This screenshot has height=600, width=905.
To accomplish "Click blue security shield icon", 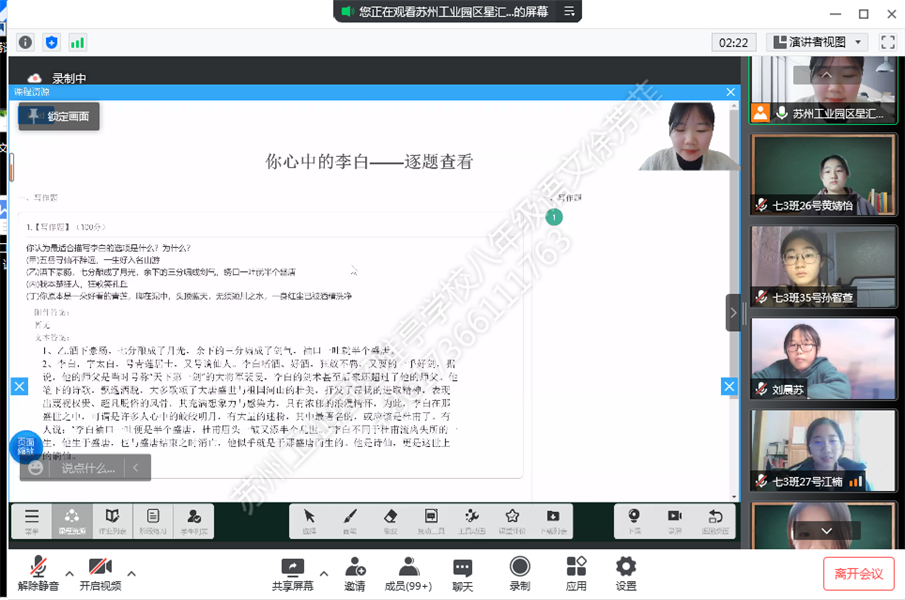I will coord(52,42).
